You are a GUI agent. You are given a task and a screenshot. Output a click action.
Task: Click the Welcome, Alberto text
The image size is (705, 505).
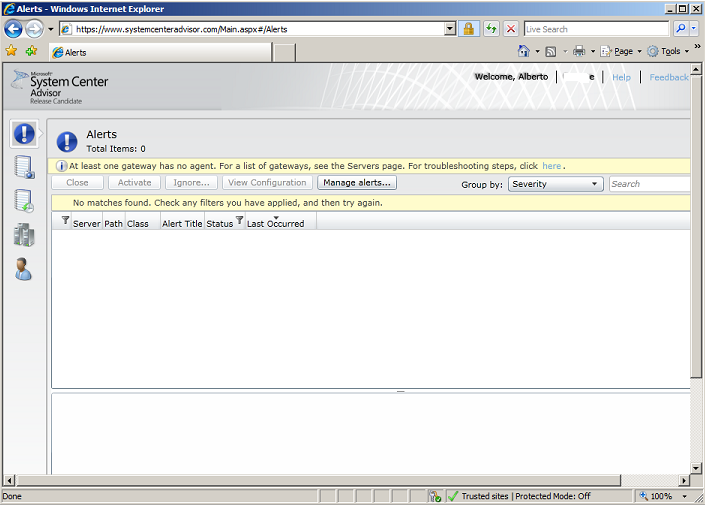[x=511, y=77]
